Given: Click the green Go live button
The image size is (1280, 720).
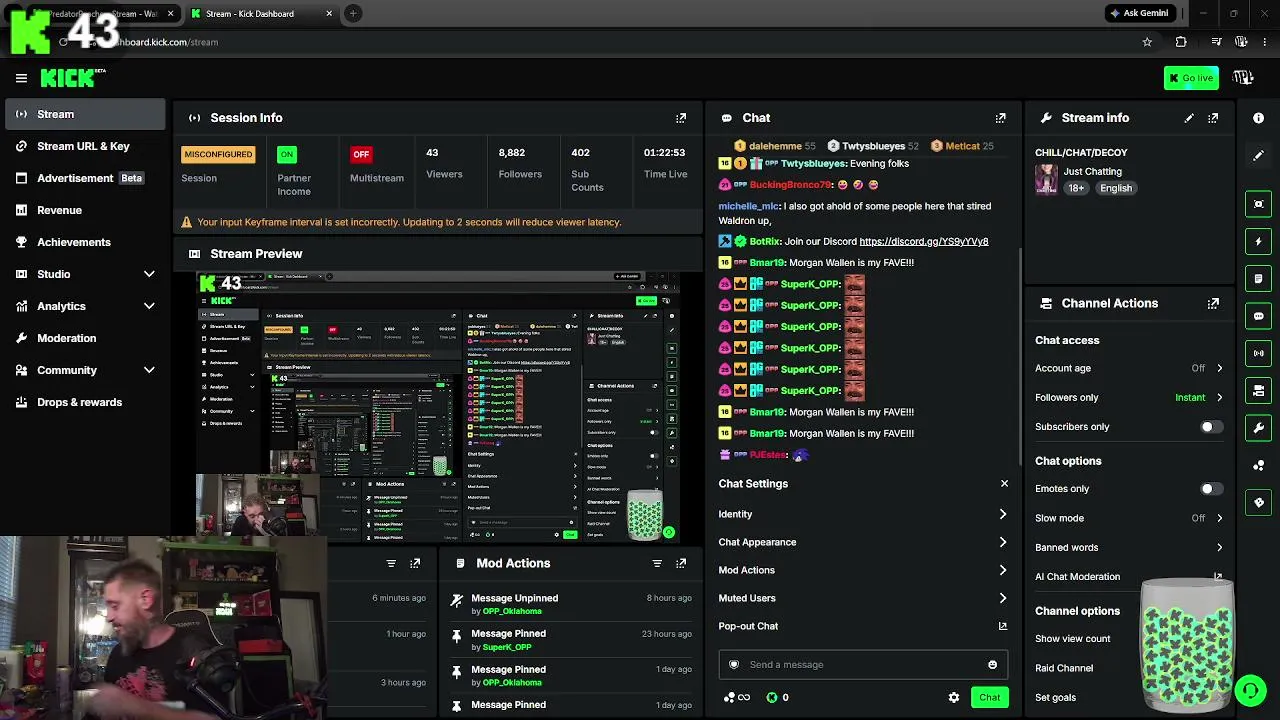Looking at the screenshot, I should click(1191, 78).
